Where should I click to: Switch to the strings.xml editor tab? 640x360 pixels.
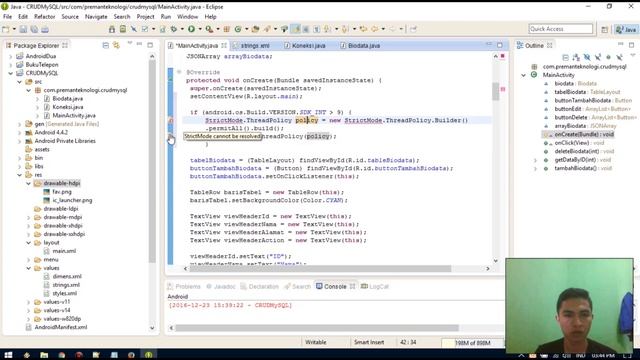click(250, 46)
